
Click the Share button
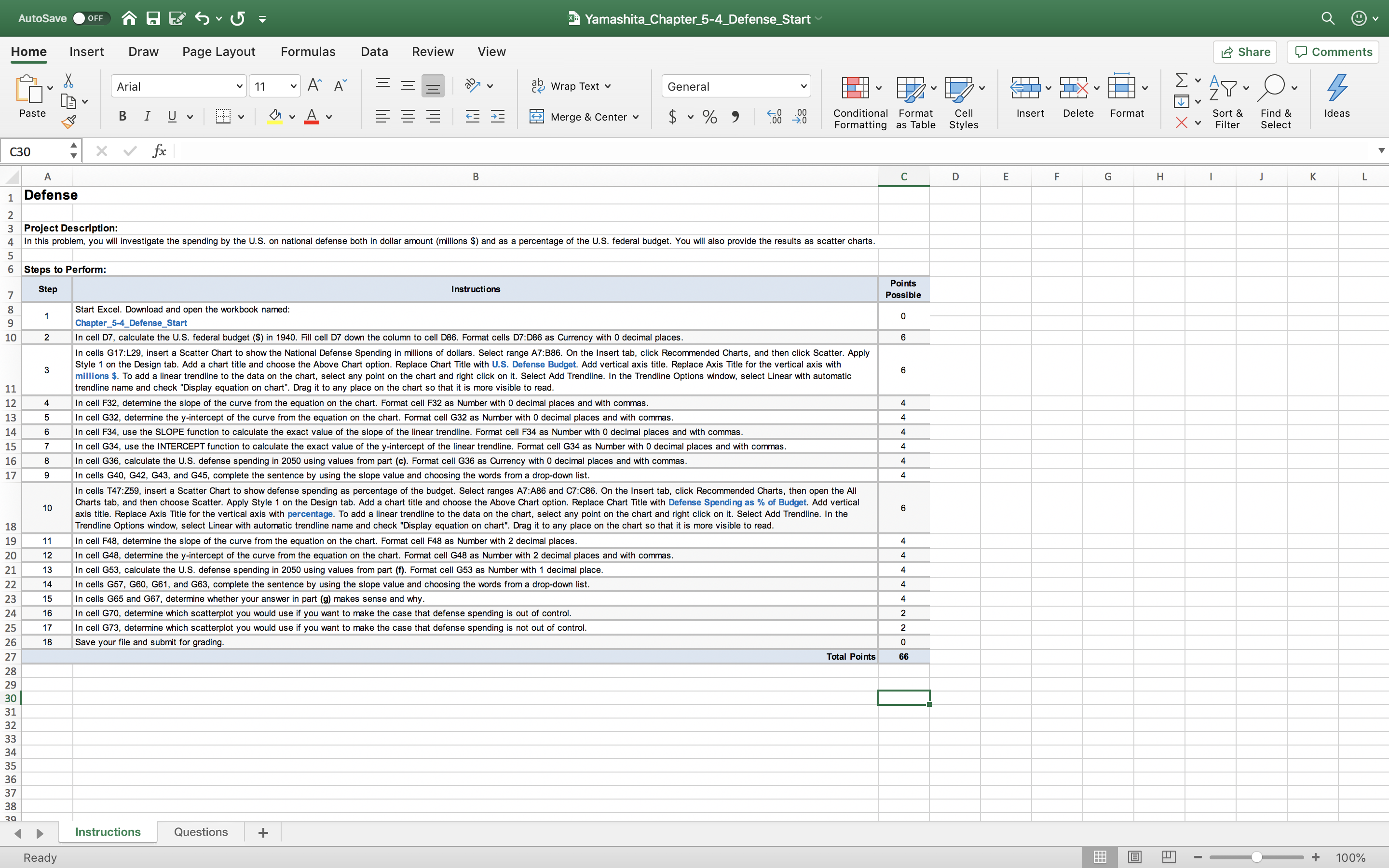tap(1245, 52)
